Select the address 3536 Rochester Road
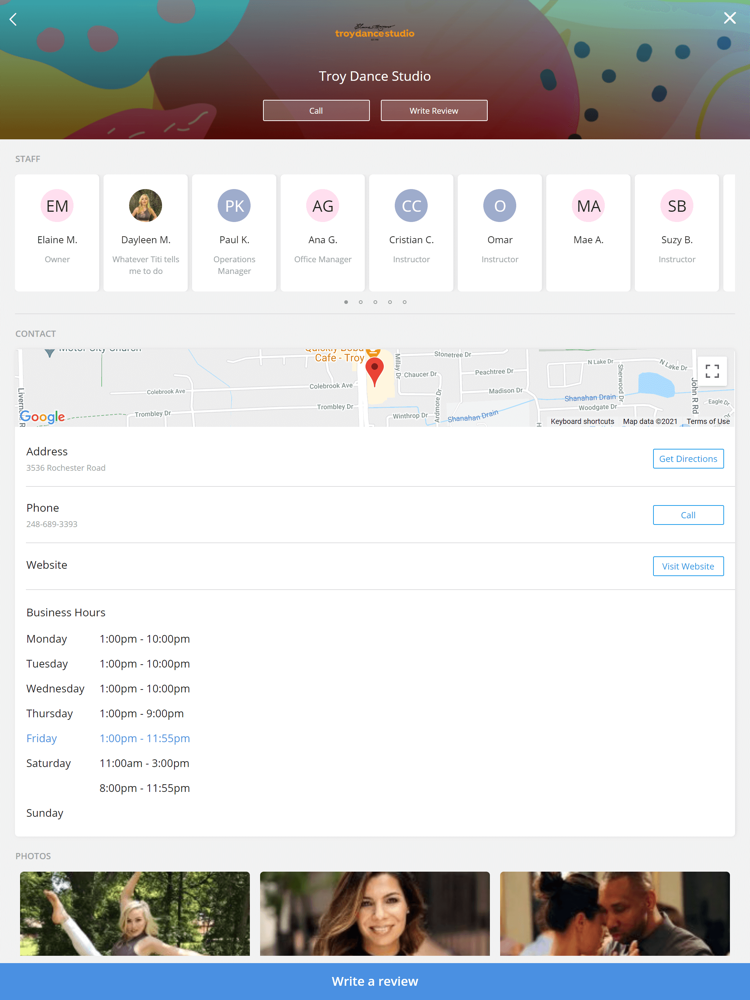750x1000 pixels. (66, 467)
